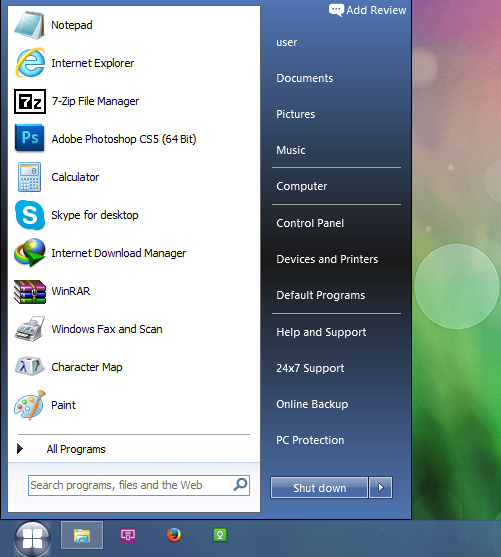The height and width of the screenshot is (557, 501).
Task: Click the Calculator icon
Action: (x=29, y=177)
